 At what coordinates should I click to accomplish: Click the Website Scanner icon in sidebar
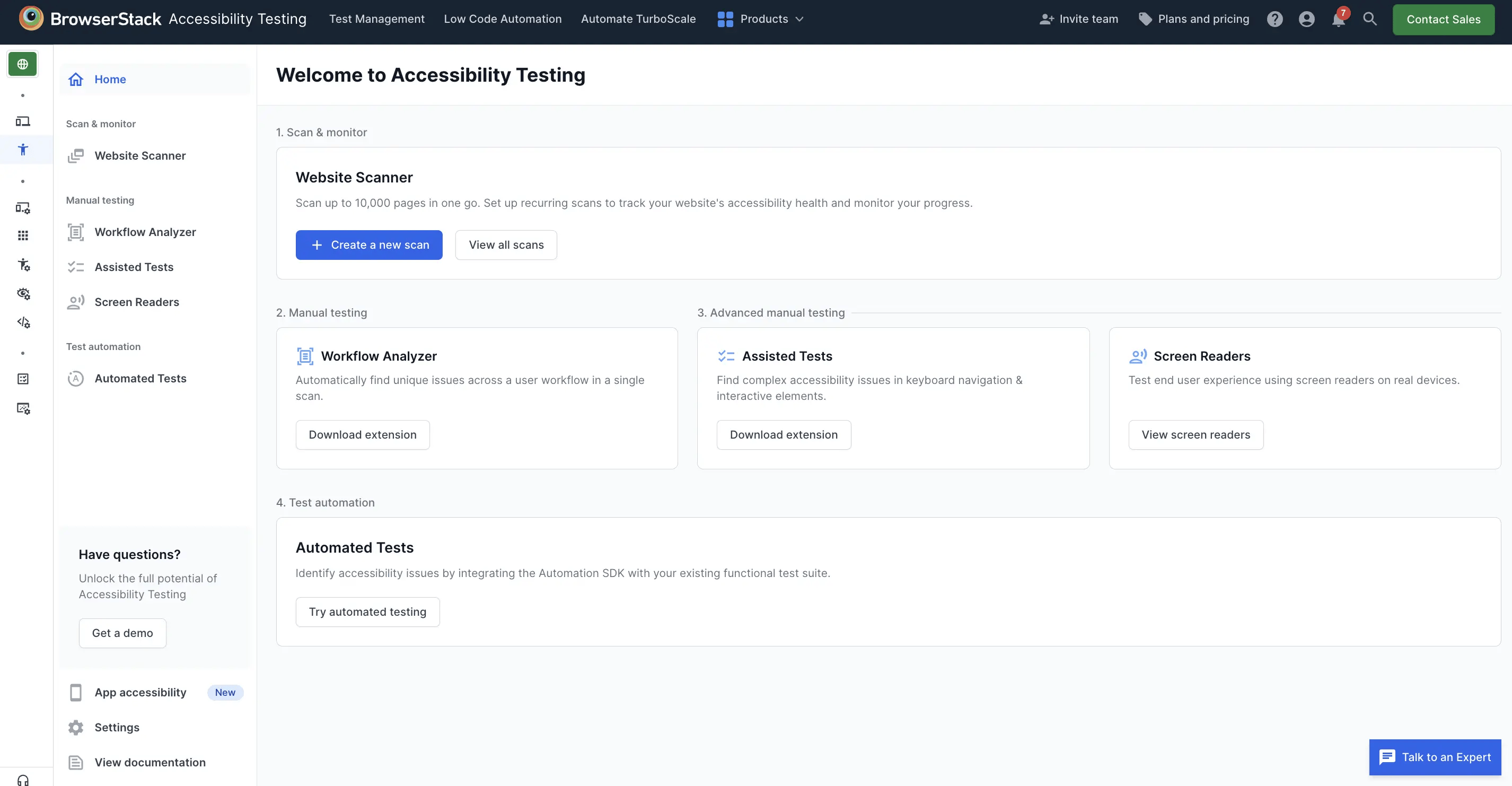point(75,155)
